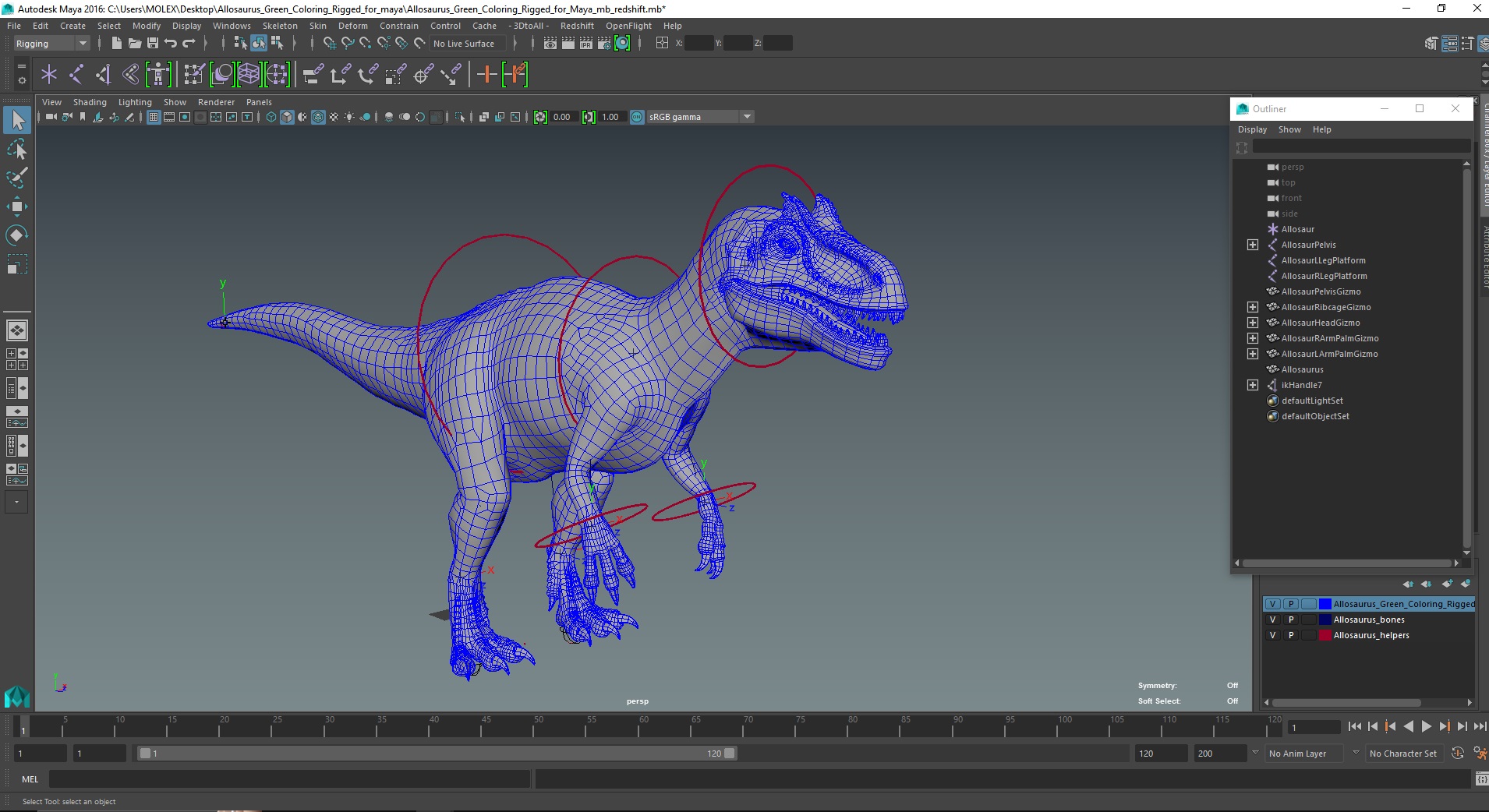This screenshot has height=812, width=1489.
Task: Choose the arrow Select tool in toolbox
Action: coord(16,120)
